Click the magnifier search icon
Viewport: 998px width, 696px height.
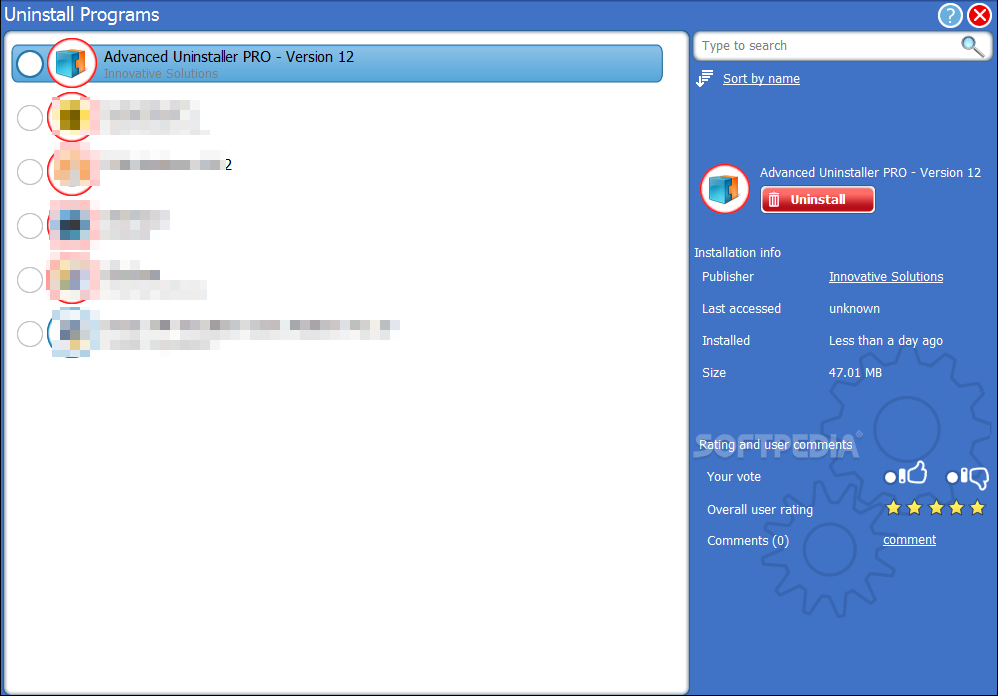click(x=972, y=45)
